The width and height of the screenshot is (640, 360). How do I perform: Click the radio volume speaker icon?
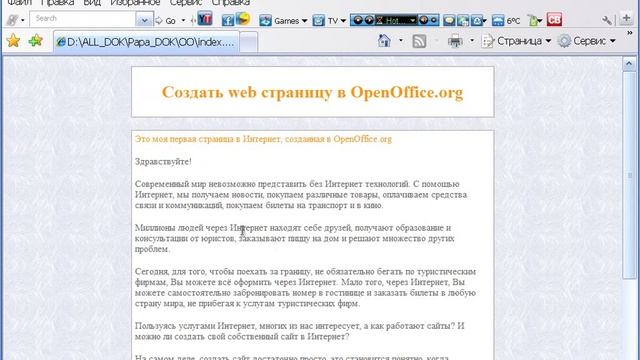tap(423, 20)
